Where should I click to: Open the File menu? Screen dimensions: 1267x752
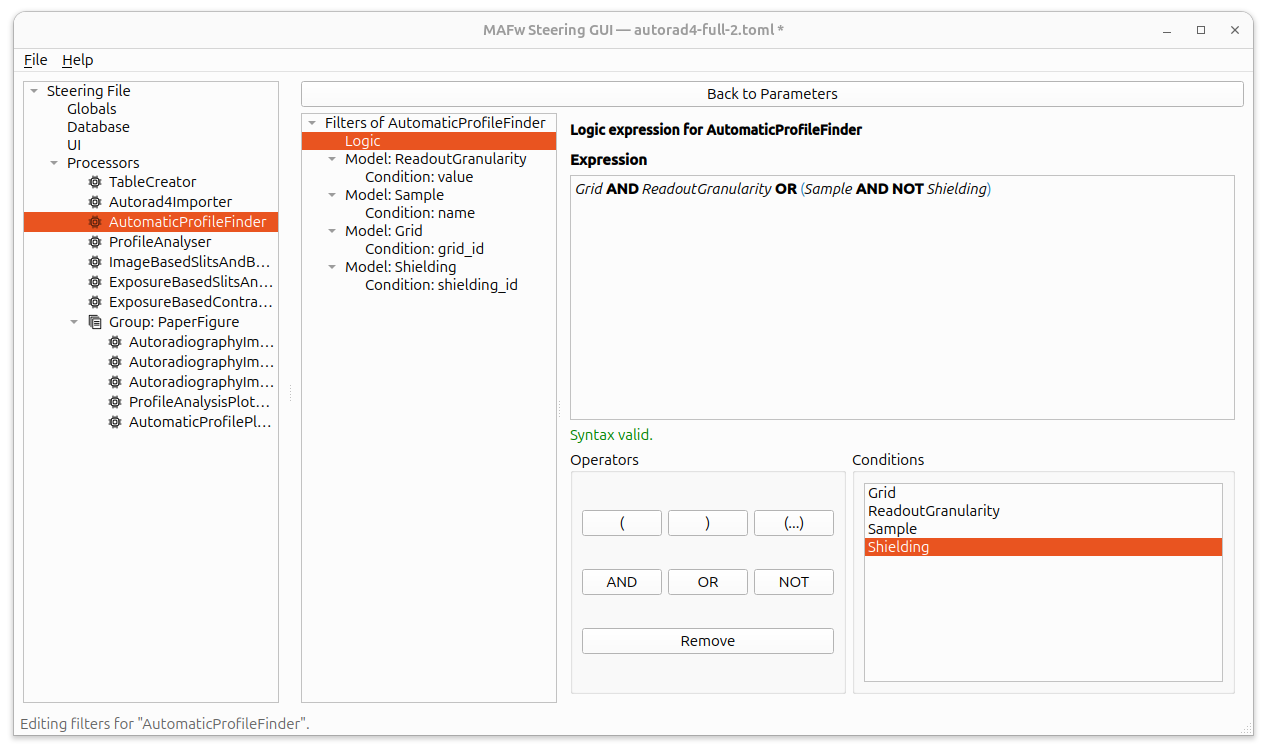[x=35, y=60]
